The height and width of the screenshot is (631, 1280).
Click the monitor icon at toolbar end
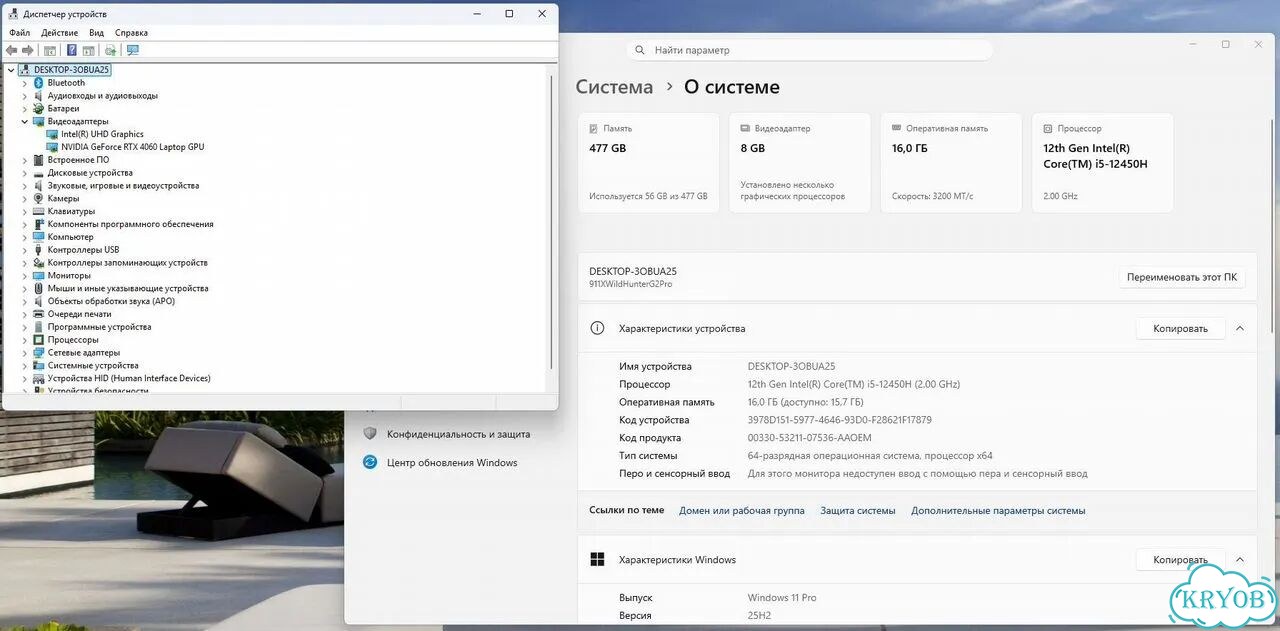click(132, 50)
